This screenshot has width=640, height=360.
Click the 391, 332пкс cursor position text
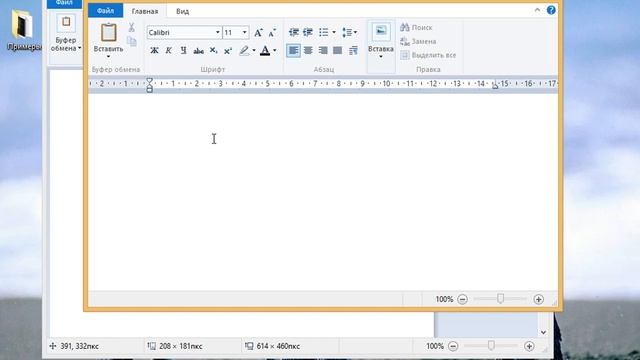80,346
